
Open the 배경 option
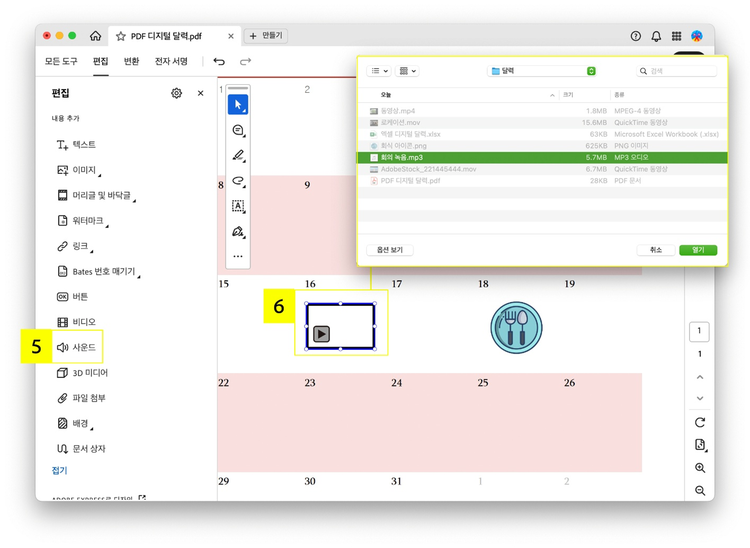[x=75, y=423]
